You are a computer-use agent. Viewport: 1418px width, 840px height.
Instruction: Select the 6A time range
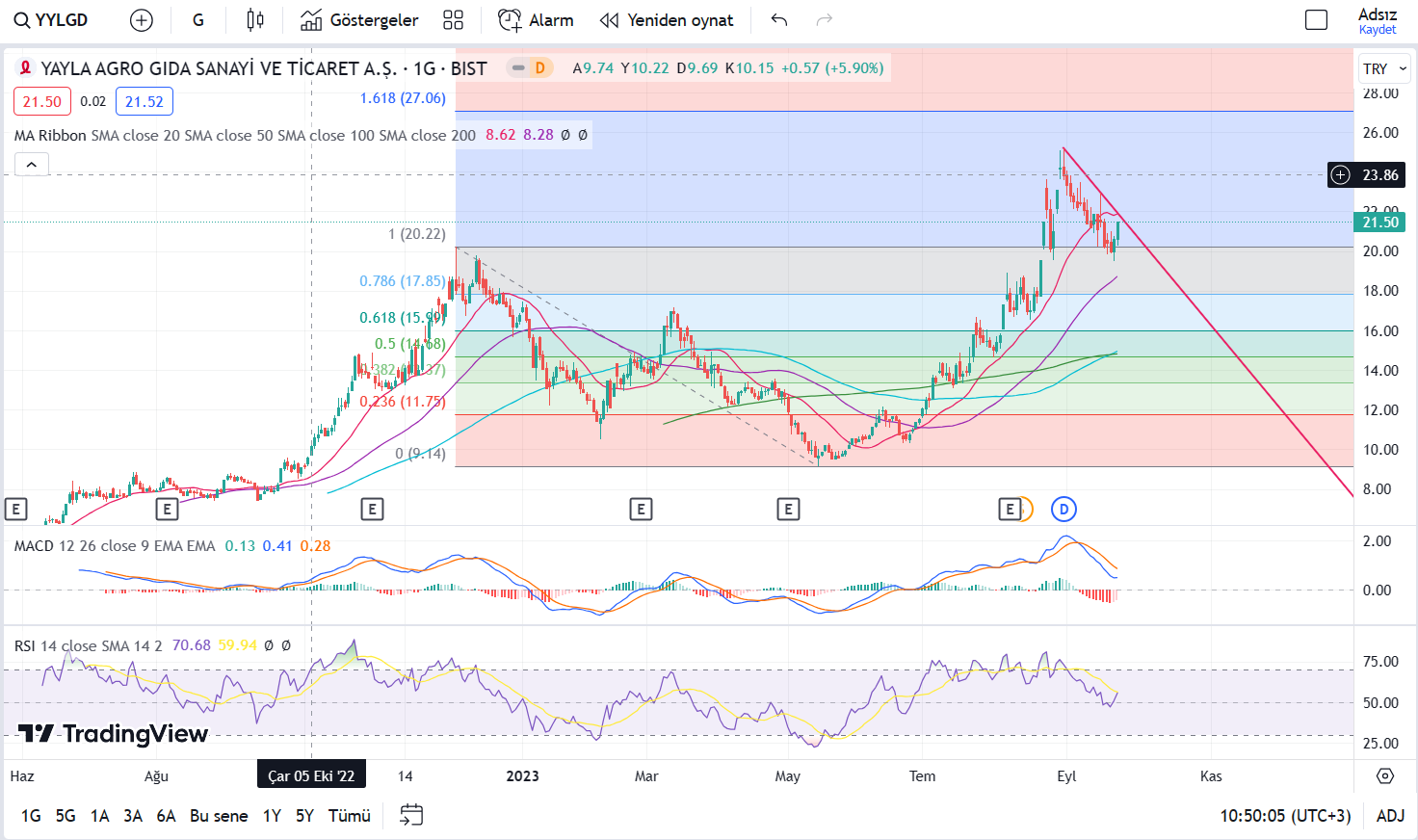click(166, 816)
